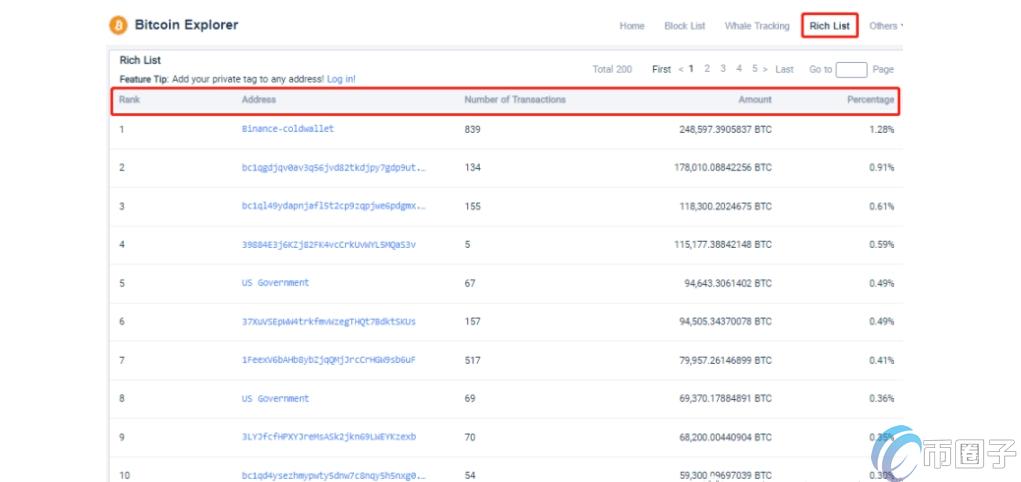Click the Rank column header

click(x=130, y=100)
